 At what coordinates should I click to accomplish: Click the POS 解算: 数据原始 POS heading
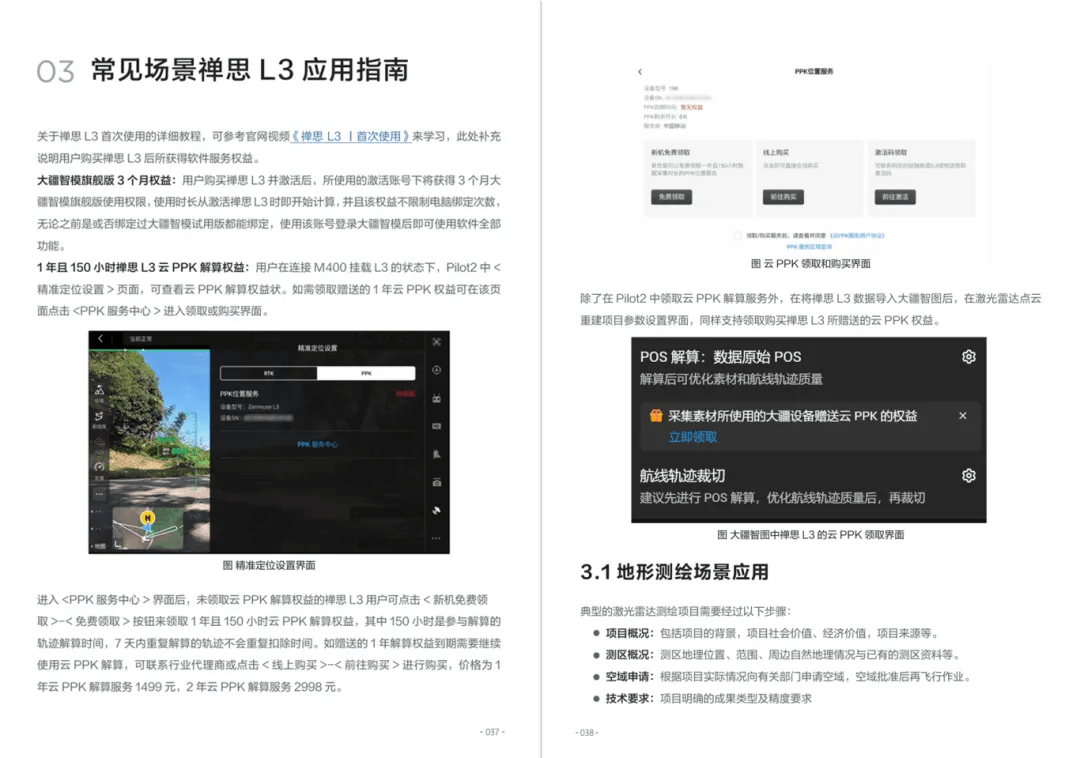720,357
